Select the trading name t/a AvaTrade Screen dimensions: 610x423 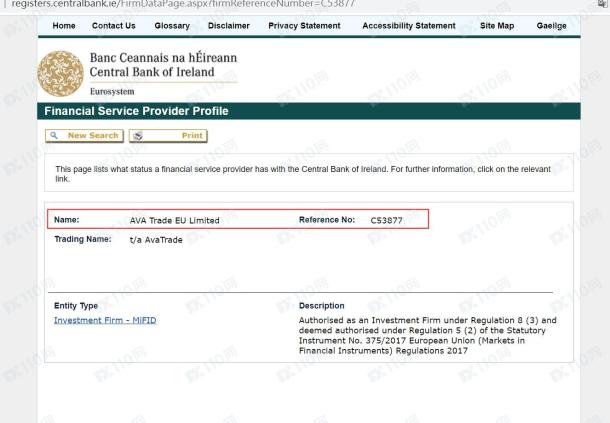click(156, 240)
